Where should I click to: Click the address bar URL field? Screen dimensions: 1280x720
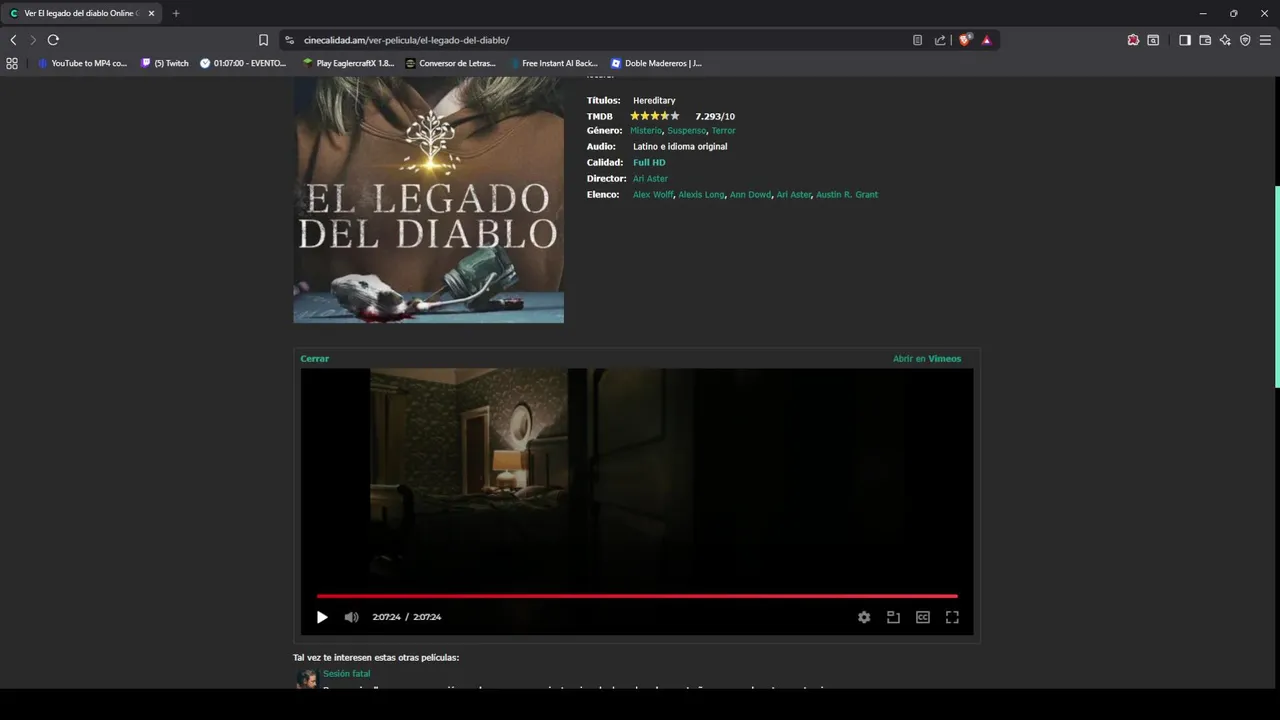(x=600, y=40)
